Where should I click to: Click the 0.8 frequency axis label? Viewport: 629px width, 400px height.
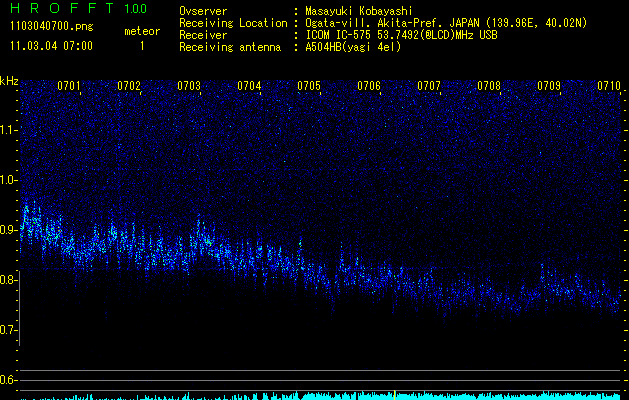[8, 280]
